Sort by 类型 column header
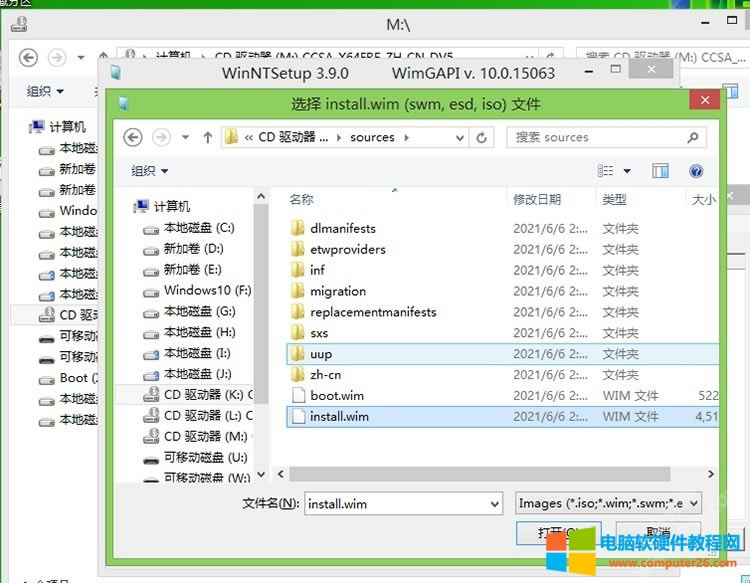This screenshot has height=583, width=750. coord(614,199)
